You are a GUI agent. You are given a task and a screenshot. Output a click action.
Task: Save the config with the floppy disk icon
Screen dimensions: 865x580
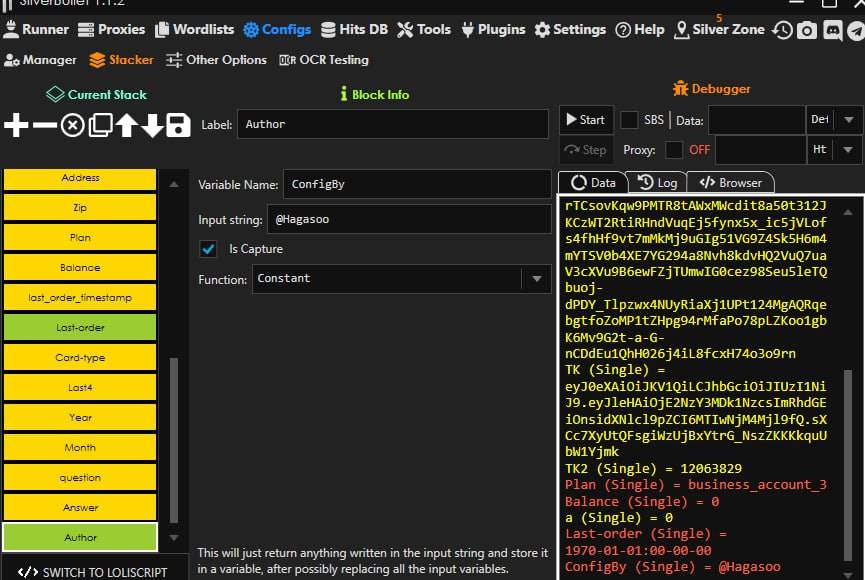point(178,125)
